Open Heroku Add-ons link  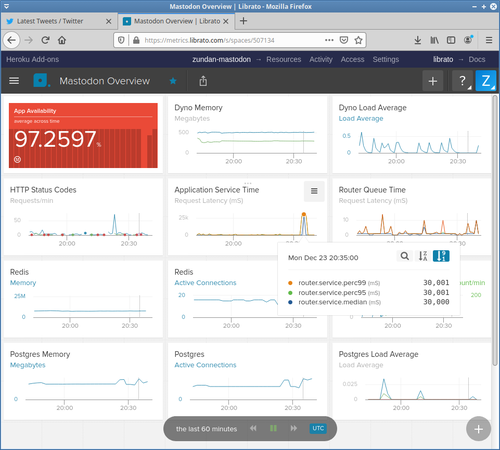click(33, 59)
